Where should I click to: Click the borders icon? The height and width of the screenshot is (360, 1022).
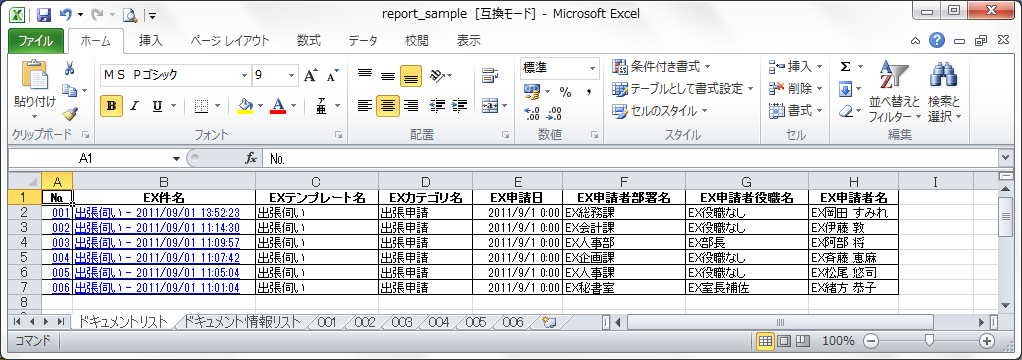point(202,106)
